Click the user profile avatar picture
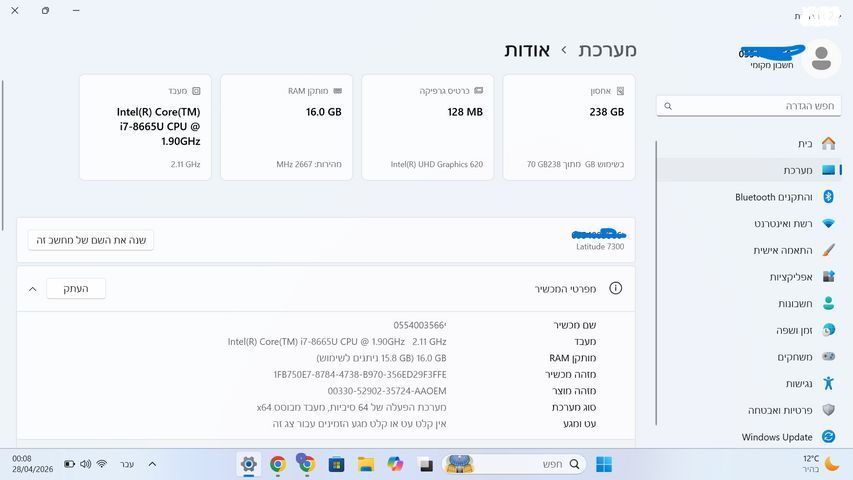853x480 pixels. [821, 58]
